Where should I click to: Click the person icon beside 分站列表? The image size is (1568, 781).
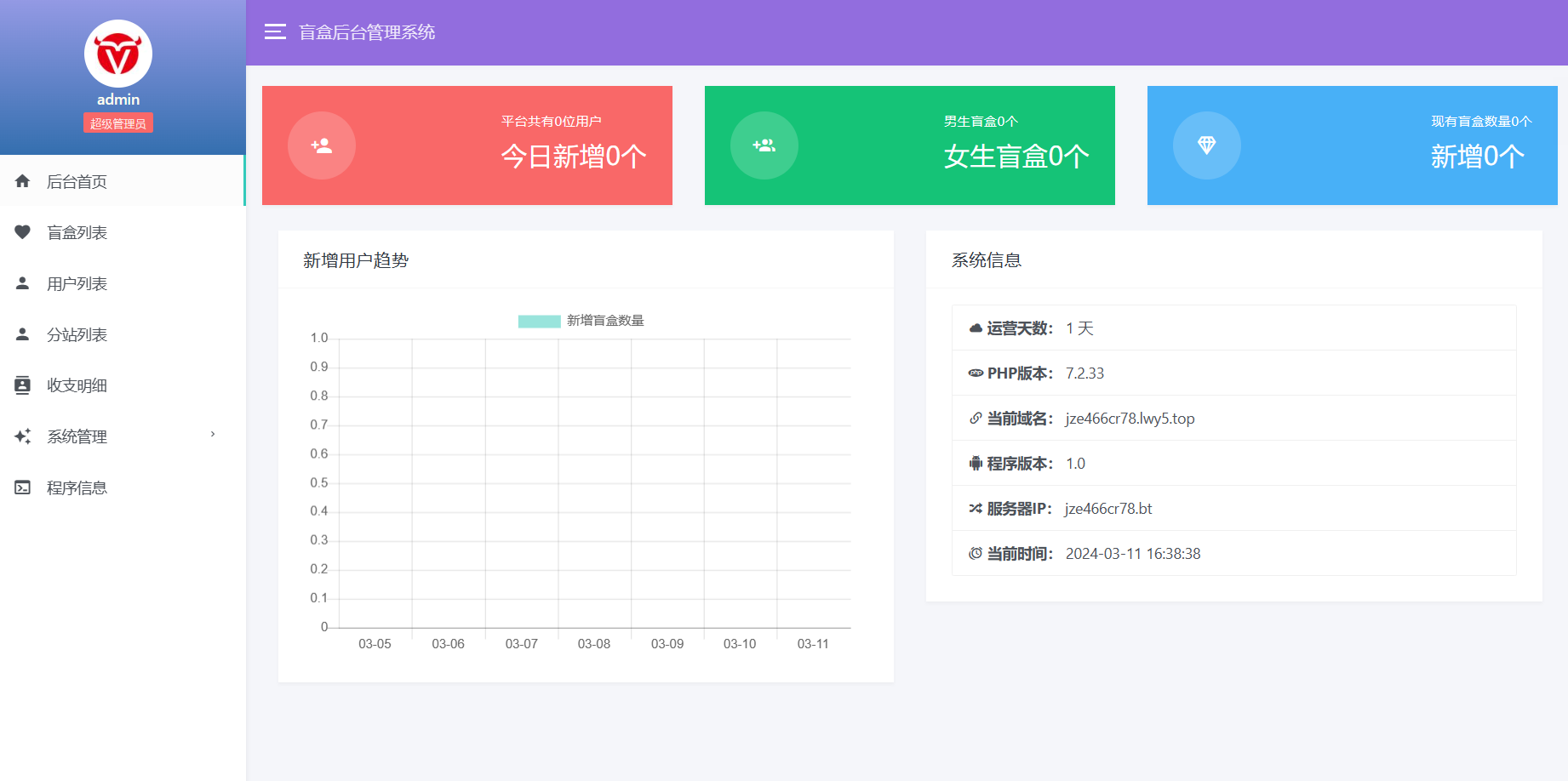tap(23, 334)
